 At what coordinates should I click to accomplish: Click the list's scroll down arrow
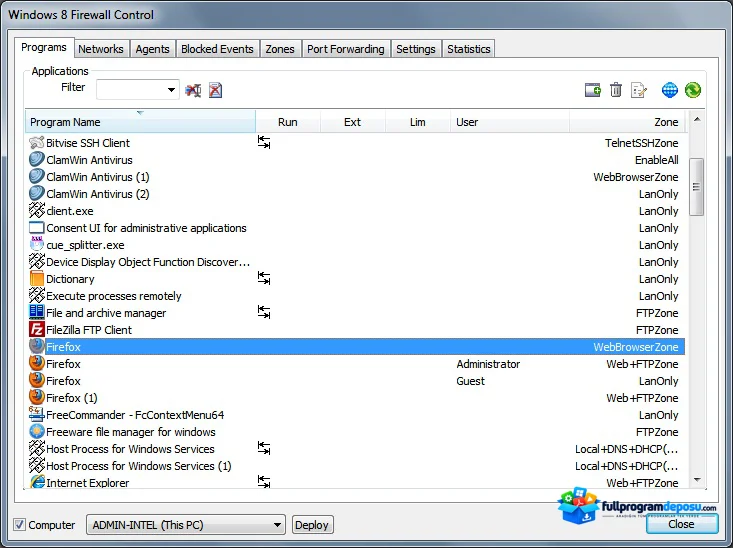tap(697, 480)
